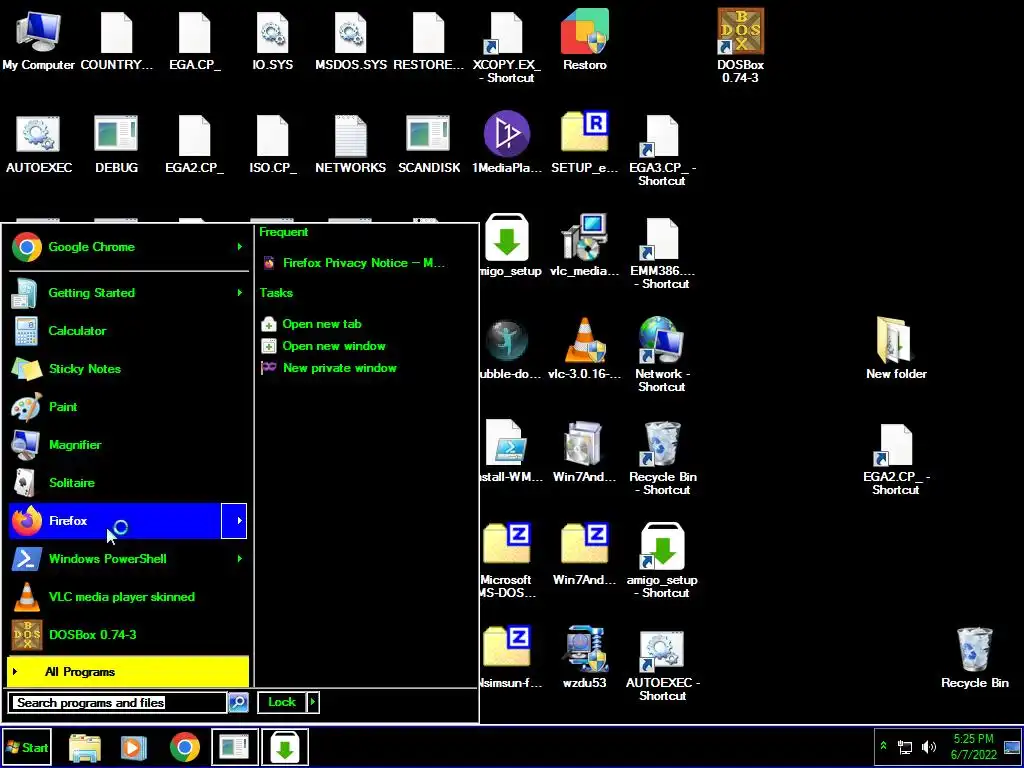Open the EMM386 - Shortcut icon
Screen dimensions: 1024x768
coord(662,252)
